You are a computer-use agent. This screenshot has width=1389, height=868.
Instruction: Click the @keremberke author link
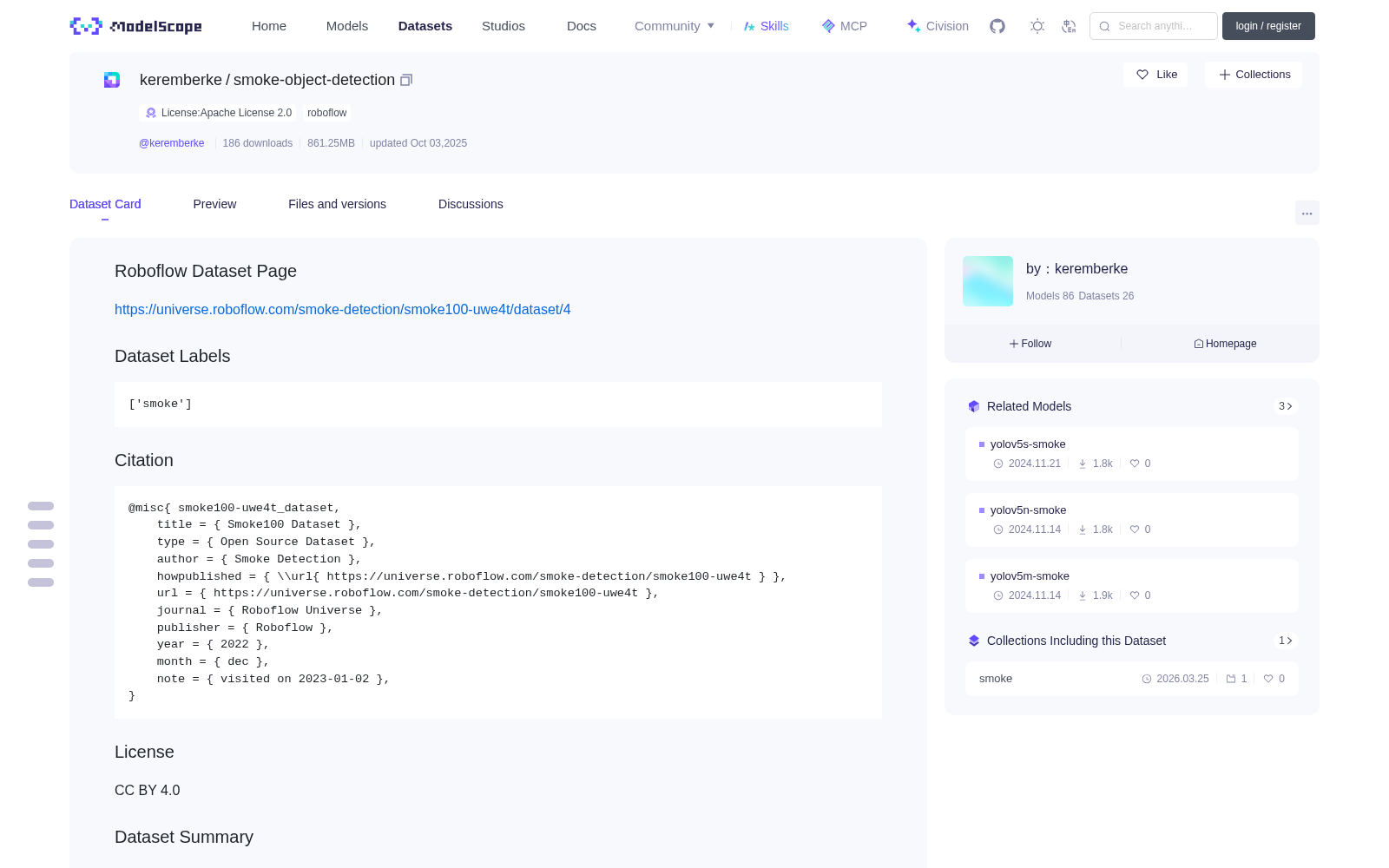click(172, 143)
